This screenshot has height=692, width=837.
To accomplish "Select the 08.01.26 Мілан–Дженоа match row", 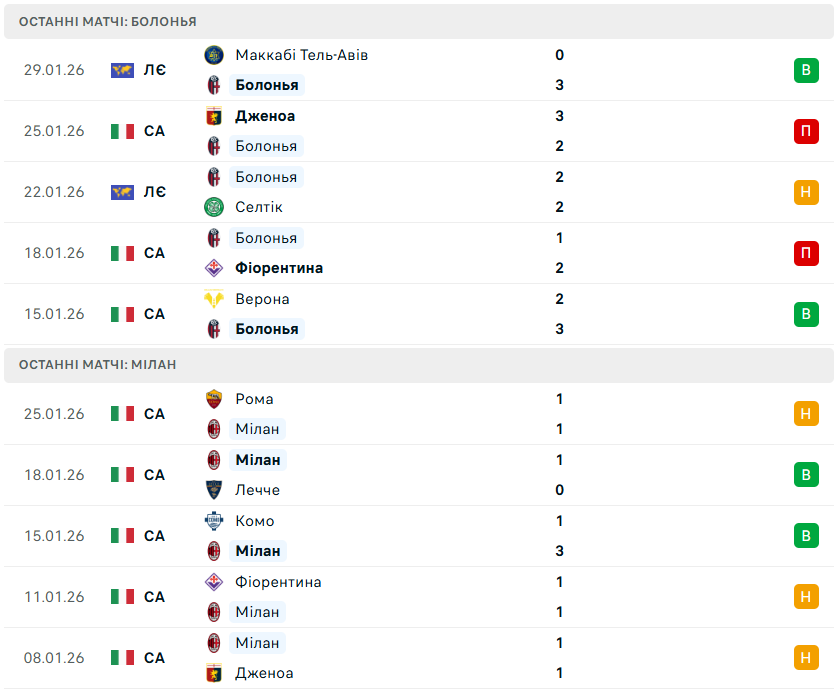I will [418, 658].
